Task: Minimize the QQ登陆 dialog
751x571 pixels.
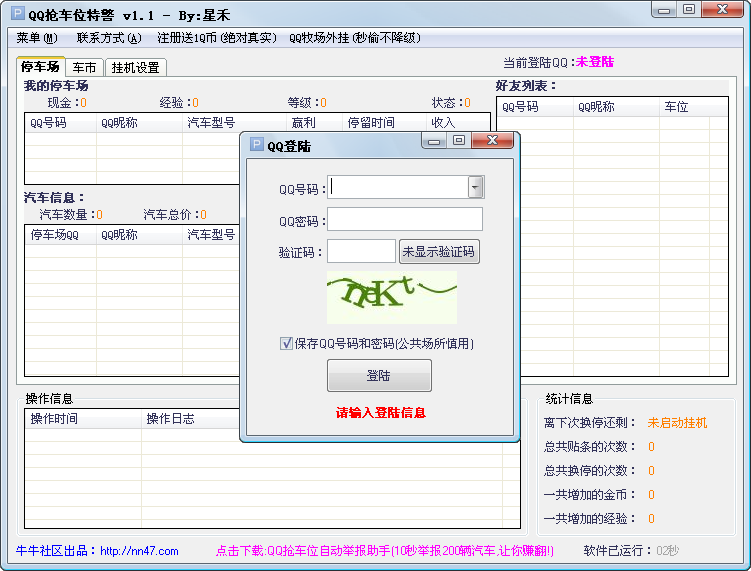Action: tap(434, 140)
